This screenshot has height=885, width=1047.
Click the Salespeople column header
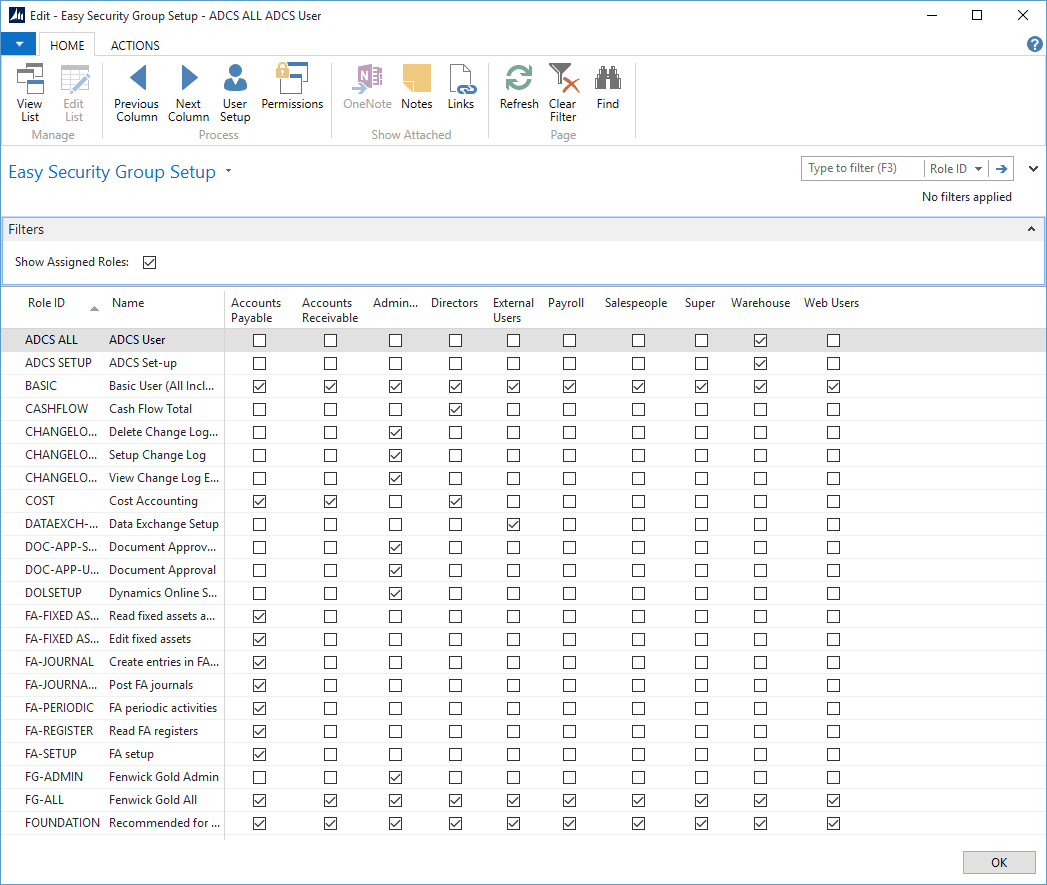[x=636, y=303]
